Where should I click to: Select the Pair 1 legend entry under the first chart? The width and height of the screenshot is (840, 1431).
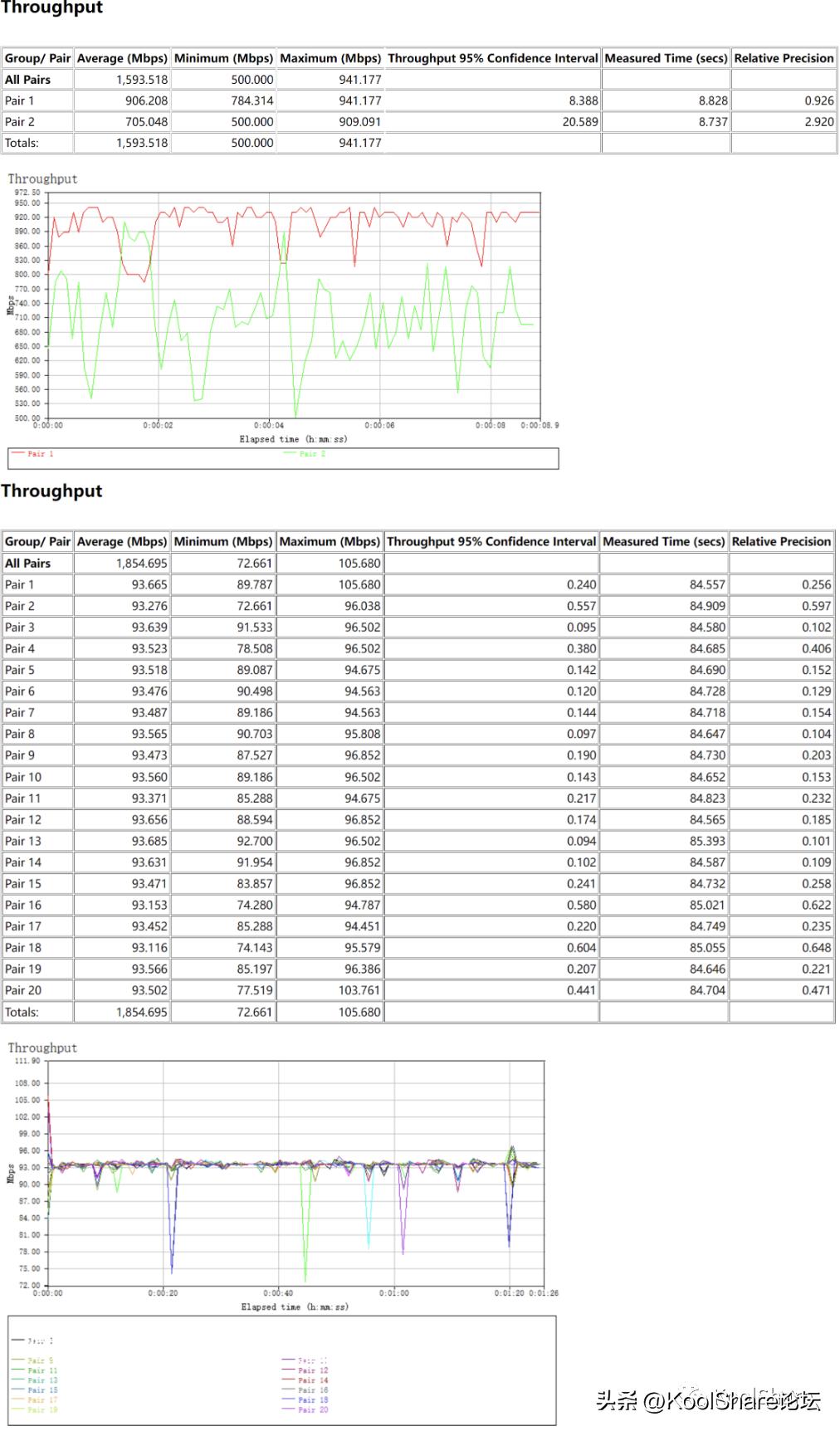pos(32,454)
